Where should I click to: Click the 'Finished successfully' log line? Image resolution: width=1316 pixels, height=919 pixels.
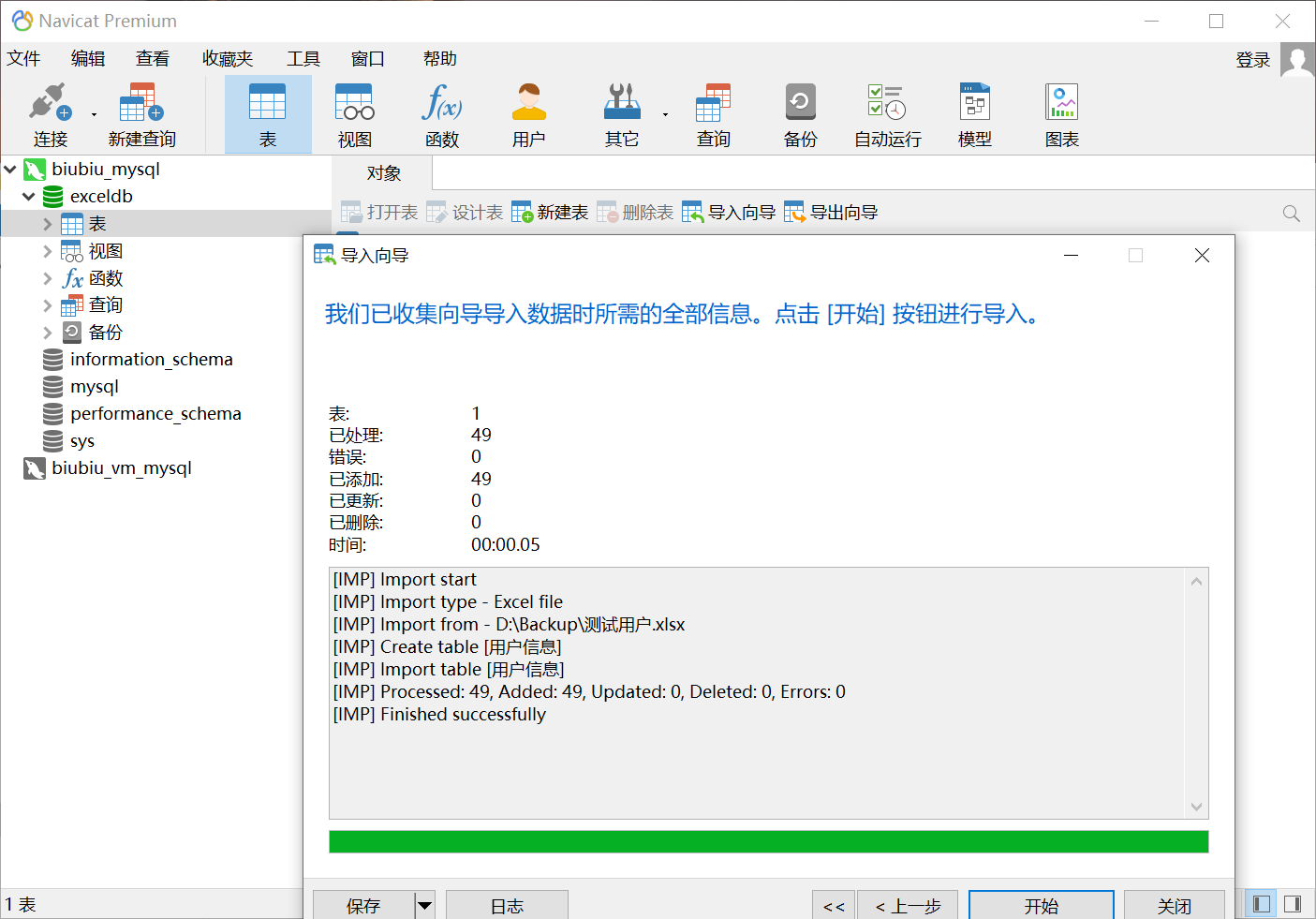click(439, 715)
